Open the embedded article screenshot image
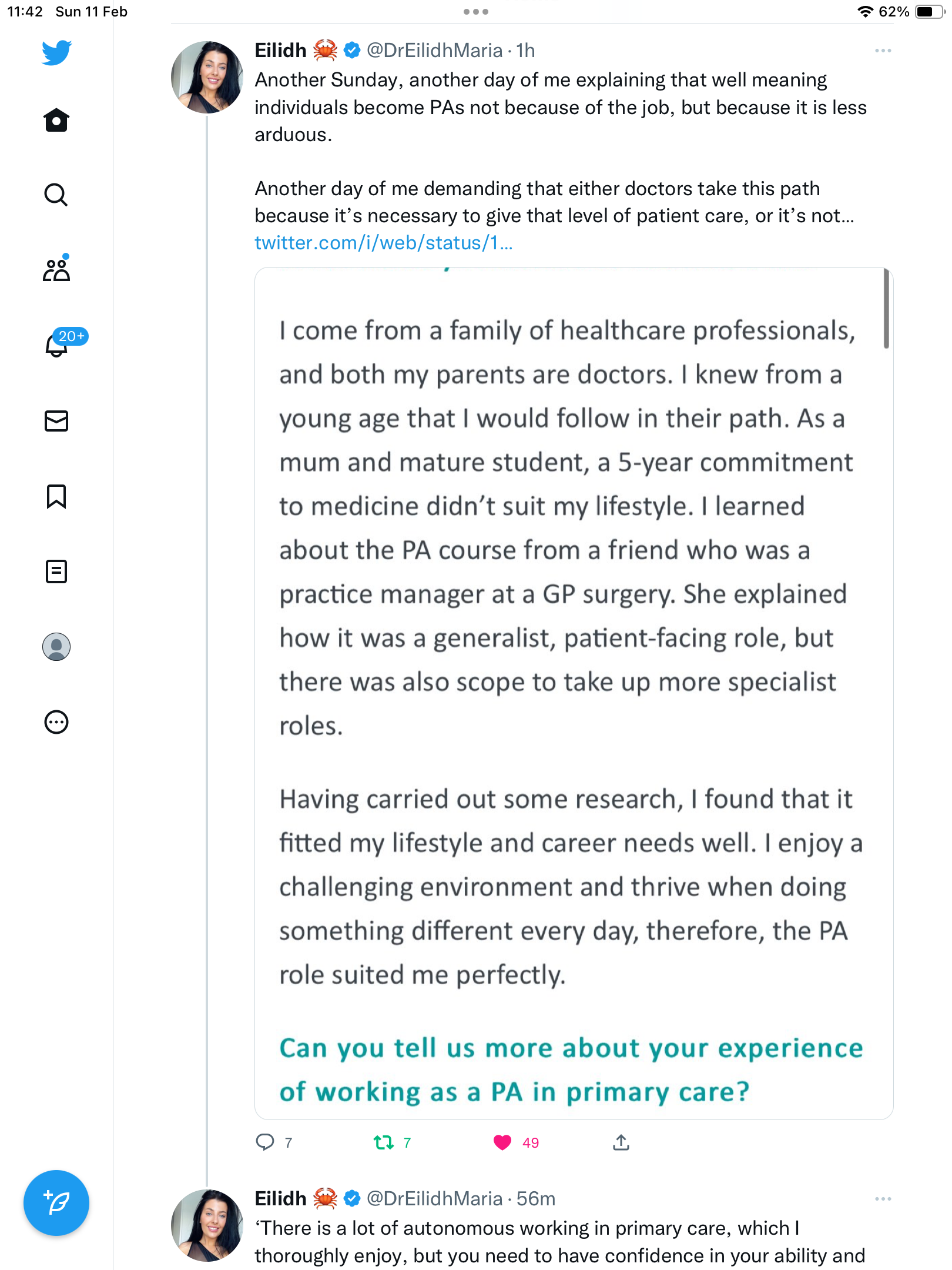 (574, 693)
